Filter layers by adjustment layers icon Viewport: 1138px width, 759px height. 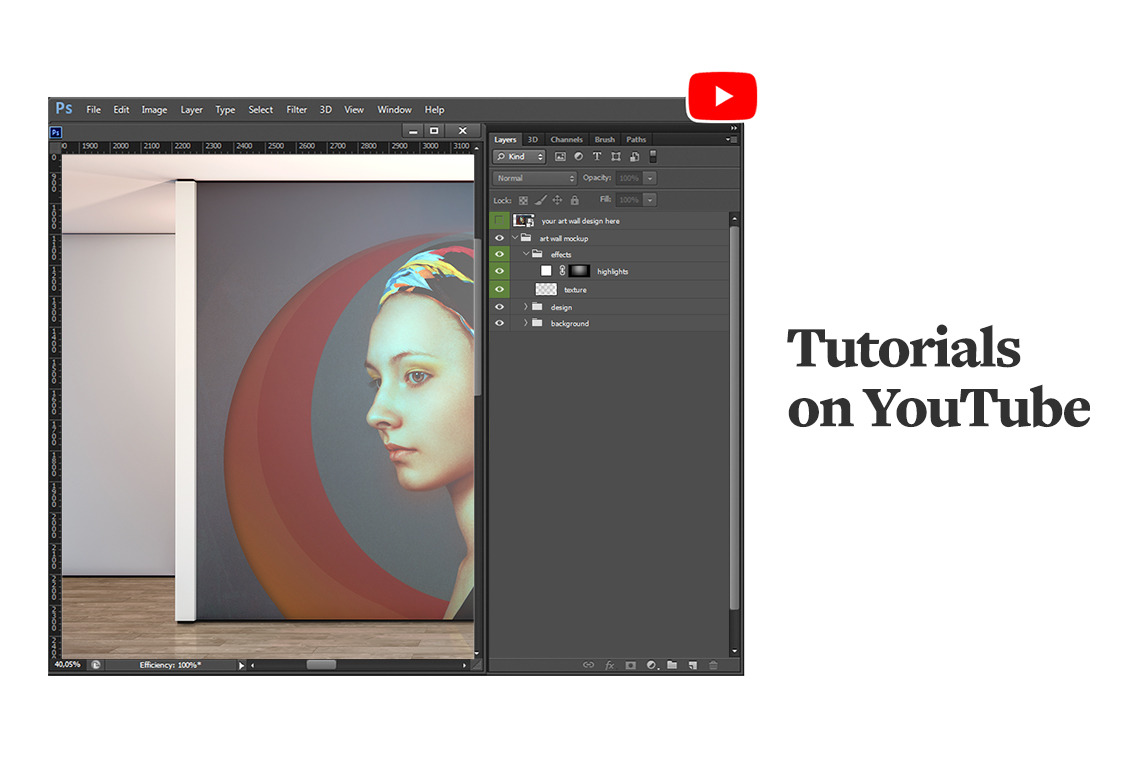(578, 157)
